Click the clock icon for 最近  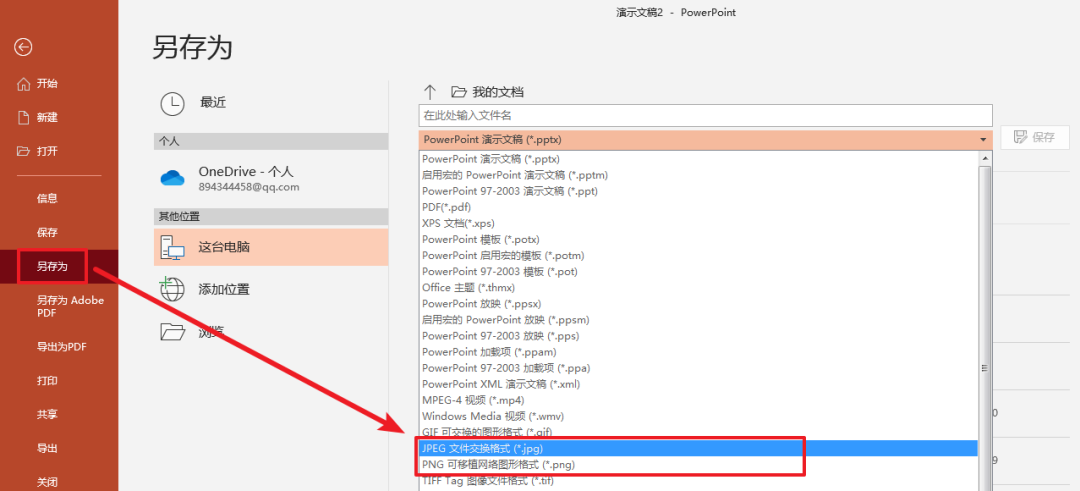[172, 103]
